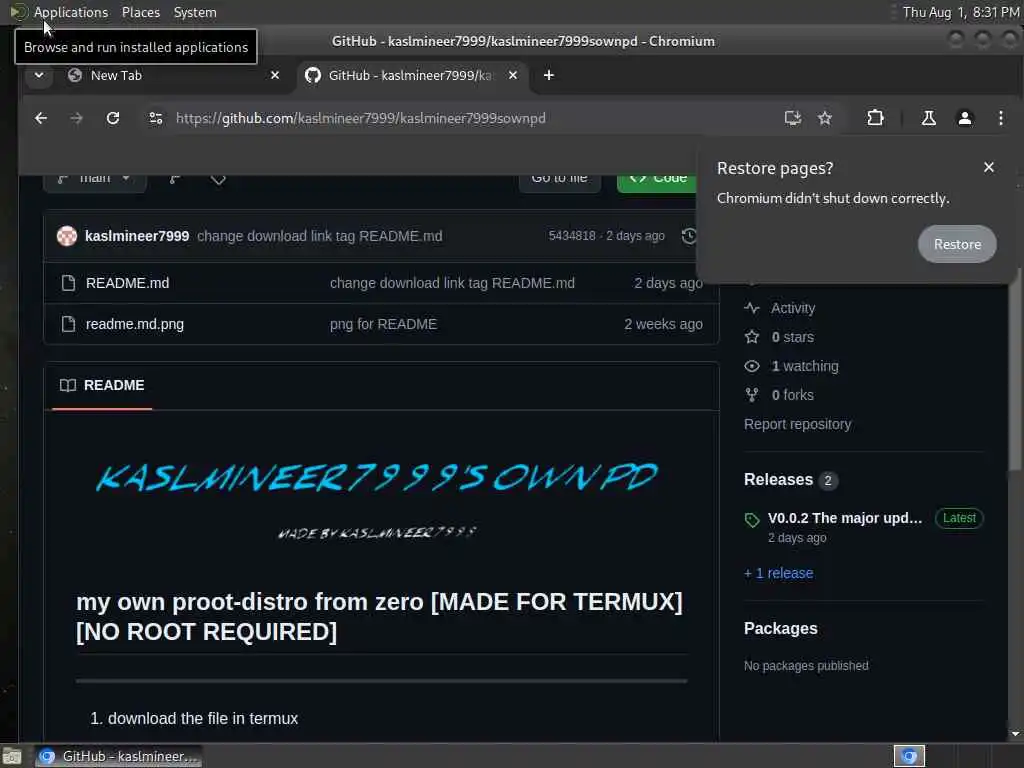Open the Places menu
The image size is (1024, 768).
click(140, 12)
